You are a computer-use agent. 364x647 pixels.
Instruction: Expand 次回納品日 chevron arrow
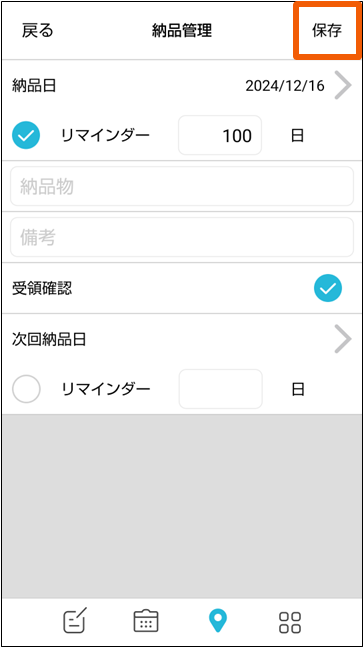[343, 339]
